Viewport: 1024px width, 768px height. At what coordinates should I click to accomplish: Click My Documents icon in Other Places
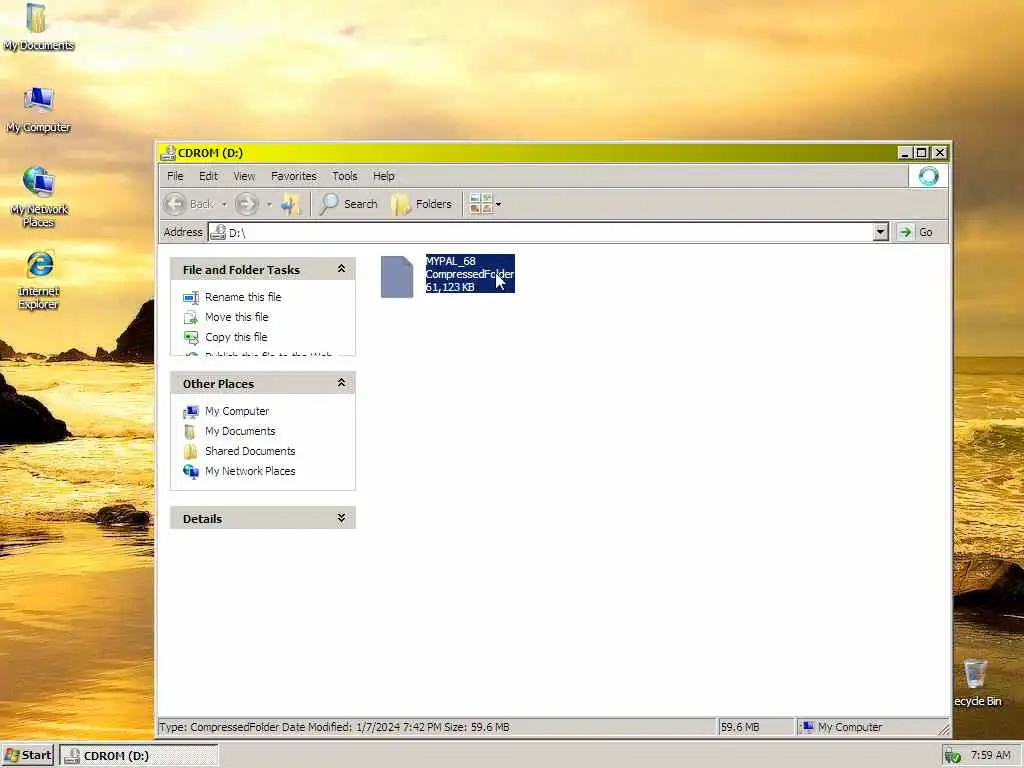click(190, 432)
